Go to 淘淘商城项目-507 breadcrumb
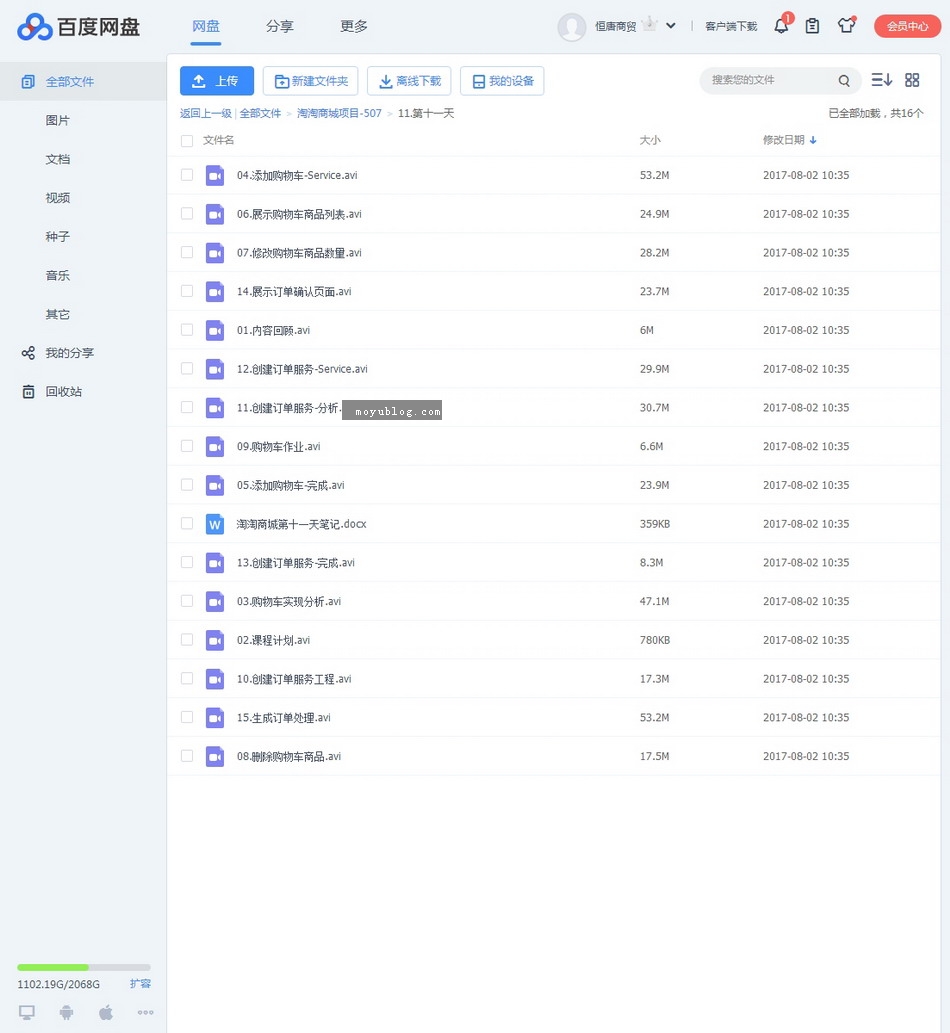Viewport: 950px width, 1033px height. [339, 113]
